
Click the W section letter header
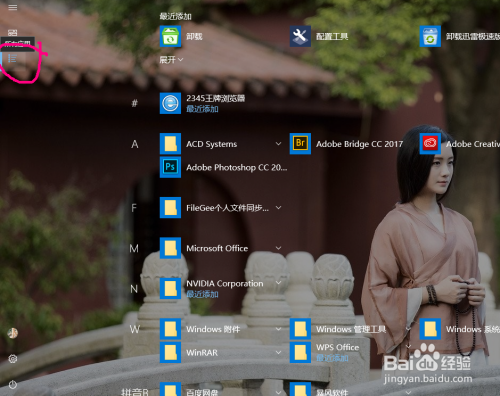134,329
